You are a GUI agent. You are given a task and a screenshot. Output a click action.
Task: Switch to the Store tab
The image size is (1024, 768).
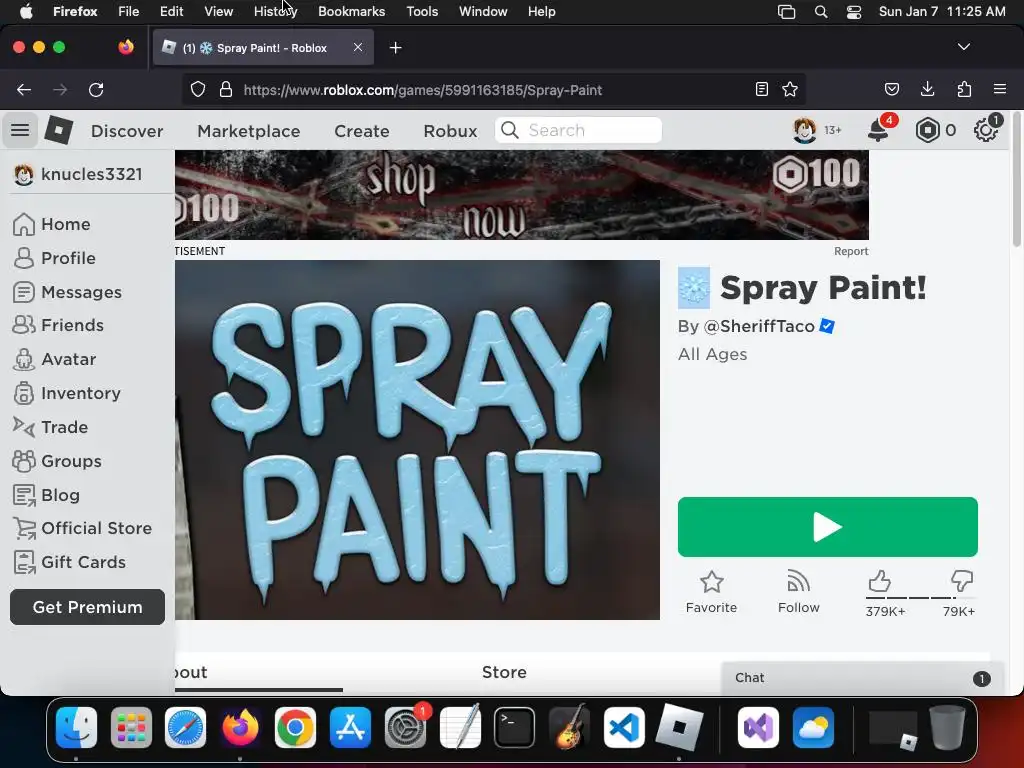point(504,672)
